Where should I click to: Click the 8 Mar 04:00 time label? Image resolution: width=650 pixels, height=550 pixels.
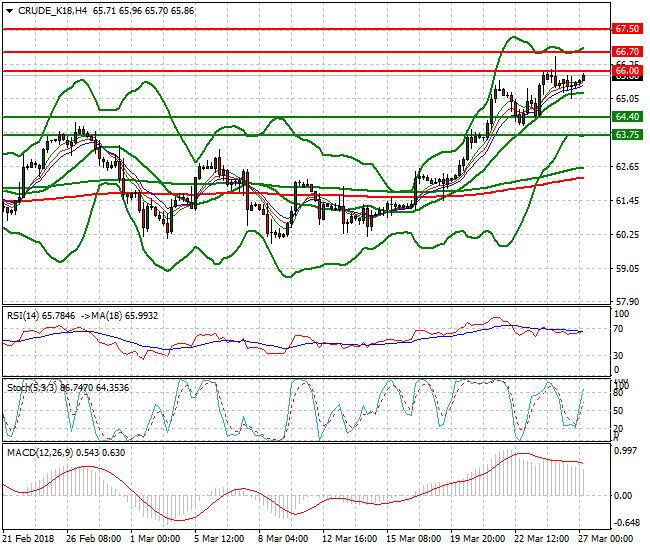[283, 539]
